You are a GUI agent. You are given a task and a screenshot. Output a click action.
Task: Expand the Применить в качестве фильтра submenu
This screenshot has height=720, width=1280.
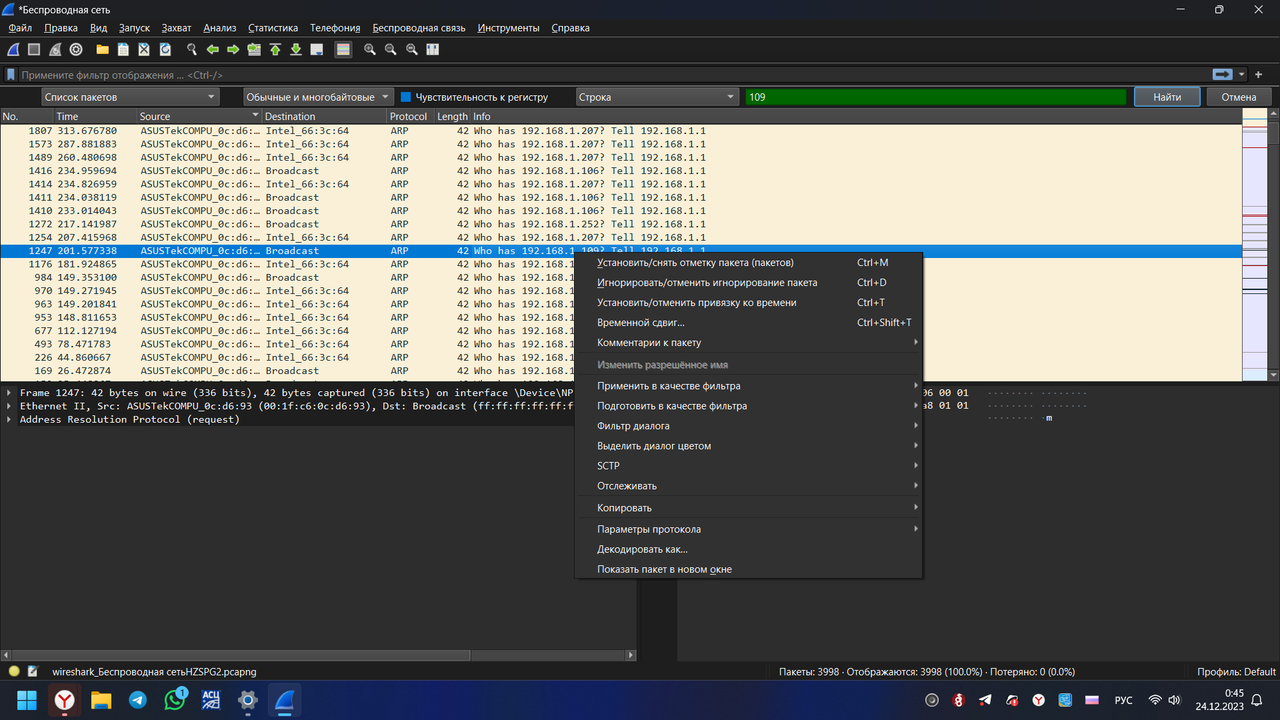click(748, 386)
